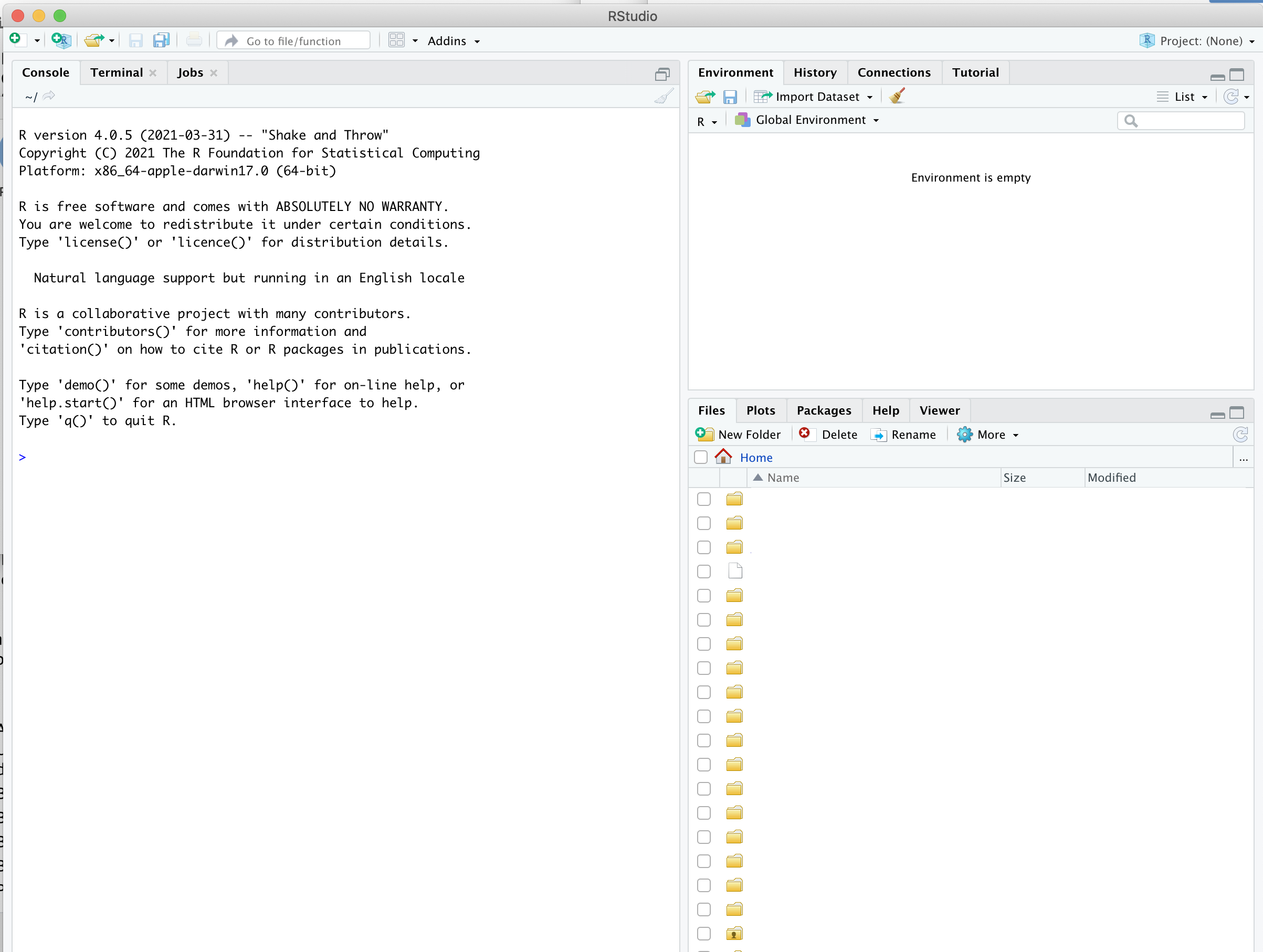Click the environment search box

coord(1187,120)
